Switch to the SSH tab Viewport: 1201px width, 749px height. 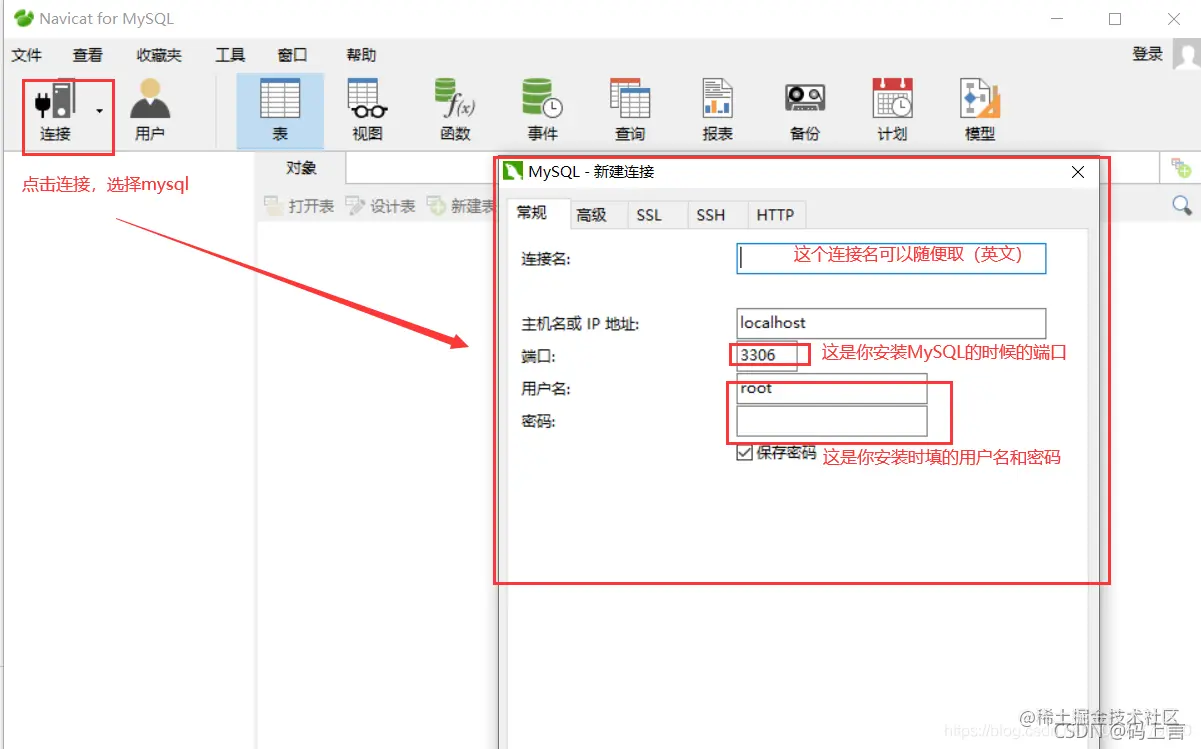click(x=712, y=214)
